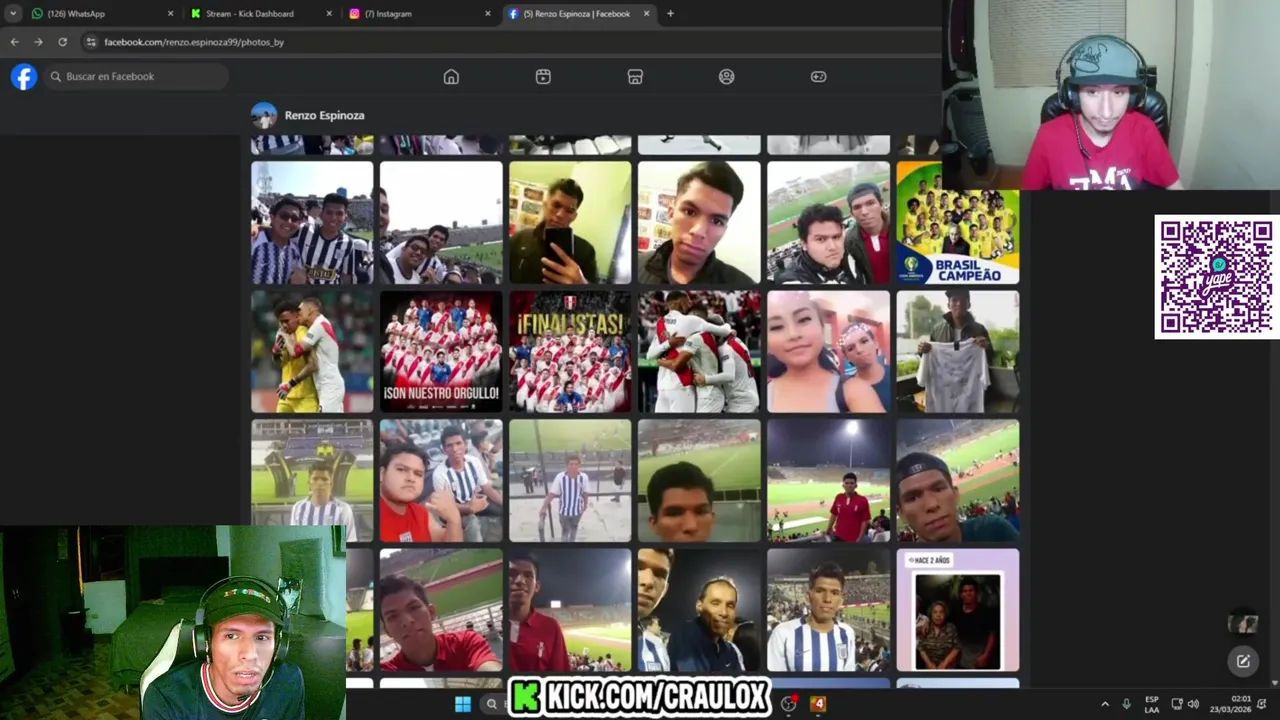Open the night stadium red shirt photo
The width and height of the screenshot is (1280, 720).
828,481
